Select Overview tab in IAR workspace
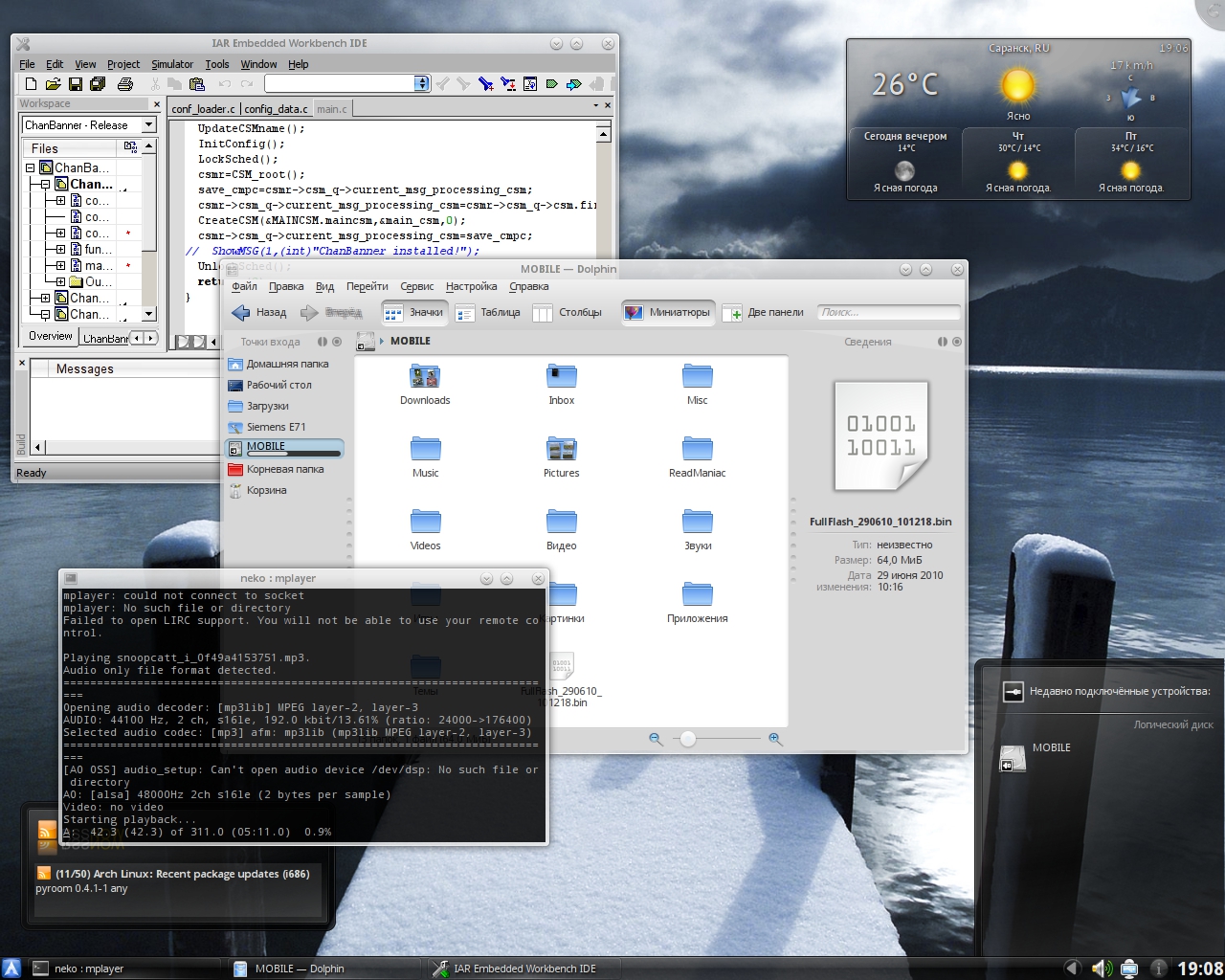This screenshot has height=980, width=1225. coord(50,336)
